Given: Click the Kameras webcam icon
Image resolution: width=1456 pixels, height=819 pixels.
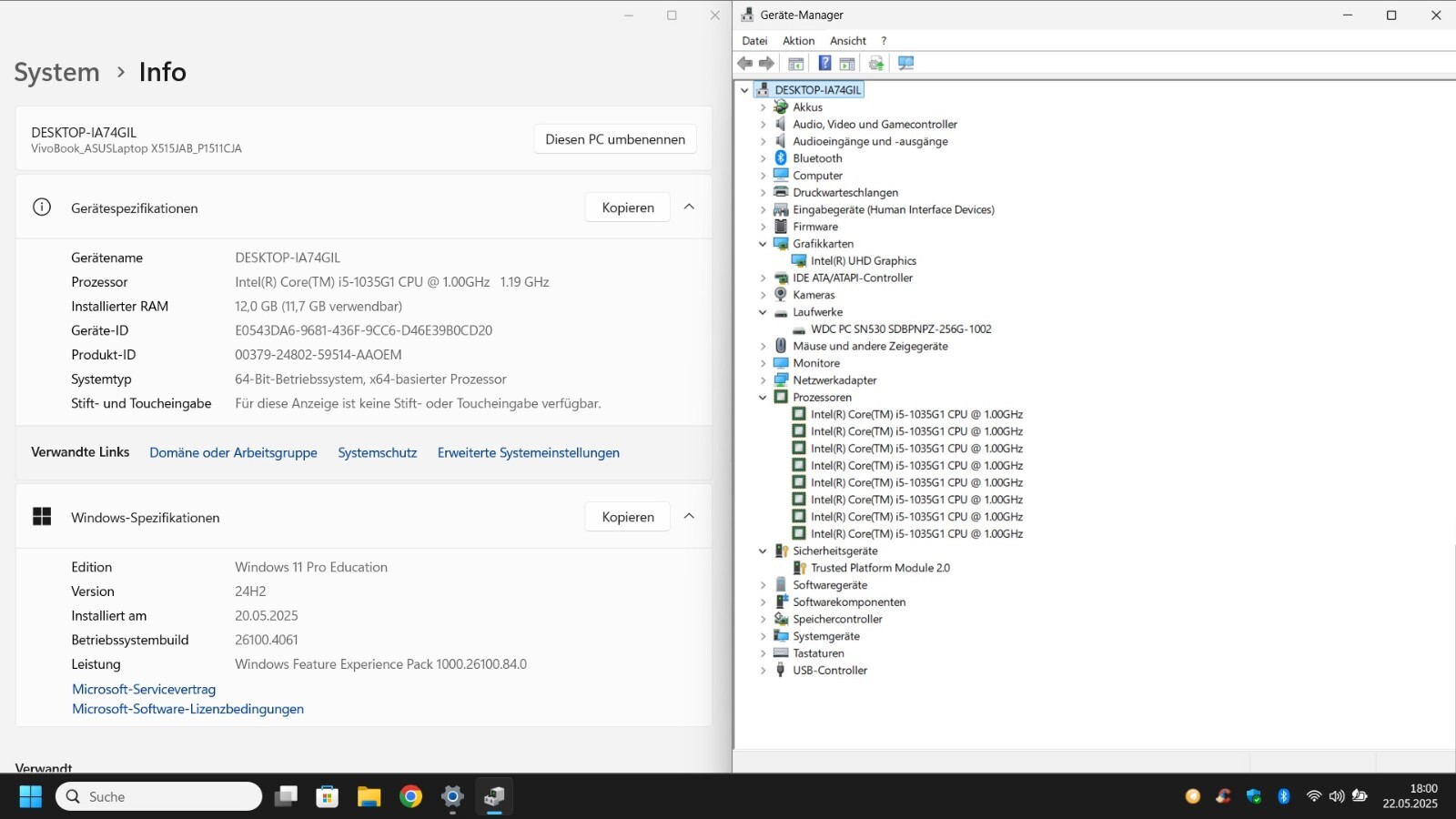Looking at the screenshot, I should (781, 295).
